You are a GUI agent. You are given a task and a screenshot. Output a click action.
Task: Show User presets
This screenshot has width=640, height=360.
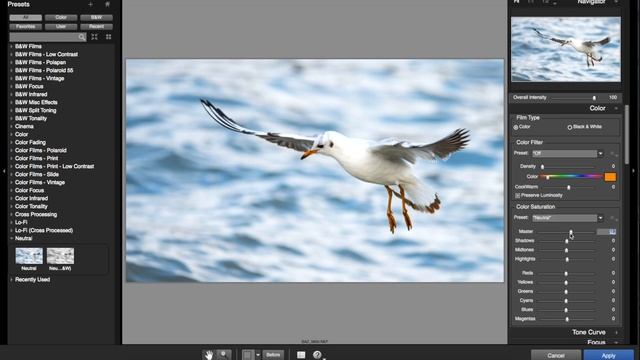(x=61, y=27)
